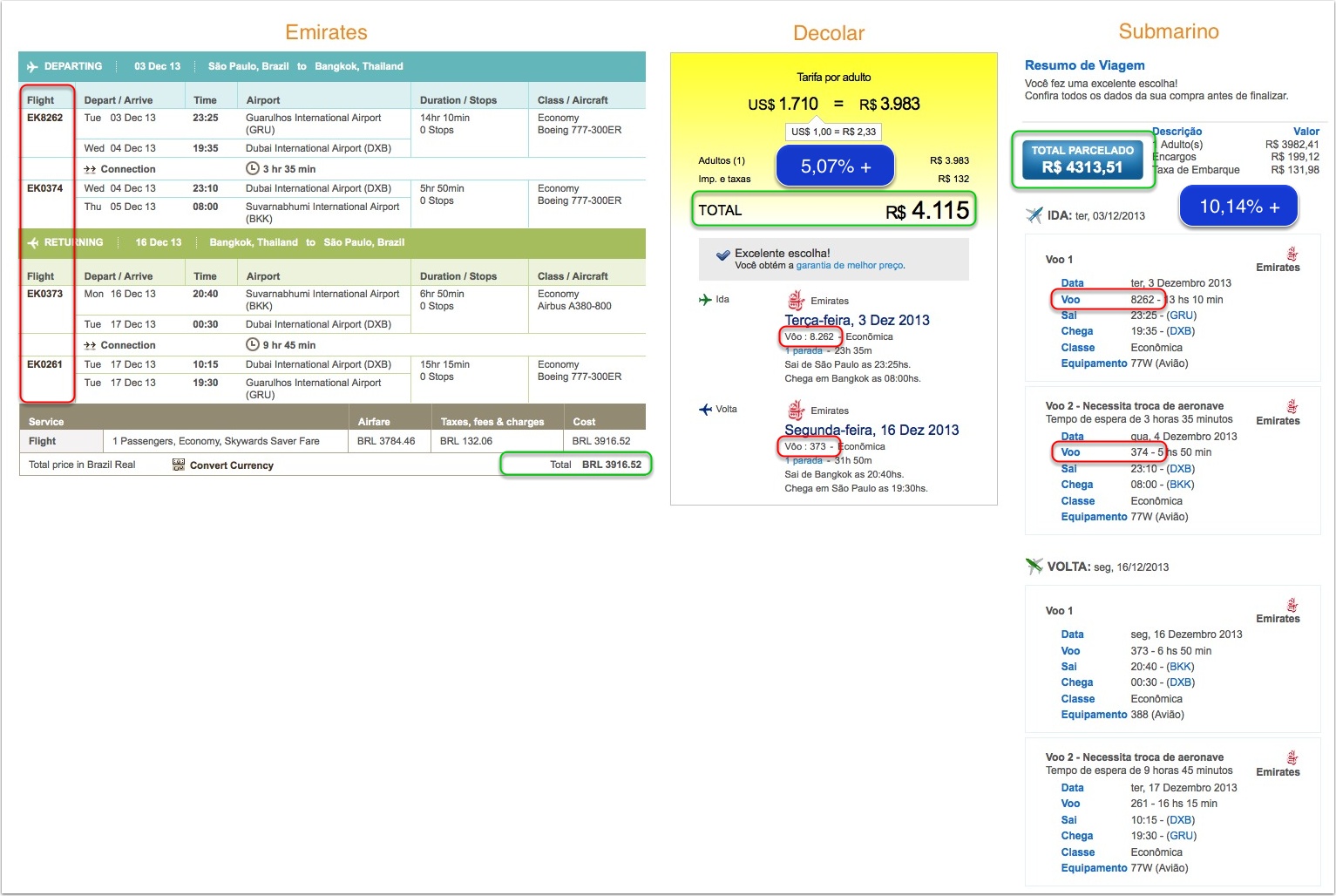Click BKK link in IDA Voo 2 Chega row

click(1181, 485)
